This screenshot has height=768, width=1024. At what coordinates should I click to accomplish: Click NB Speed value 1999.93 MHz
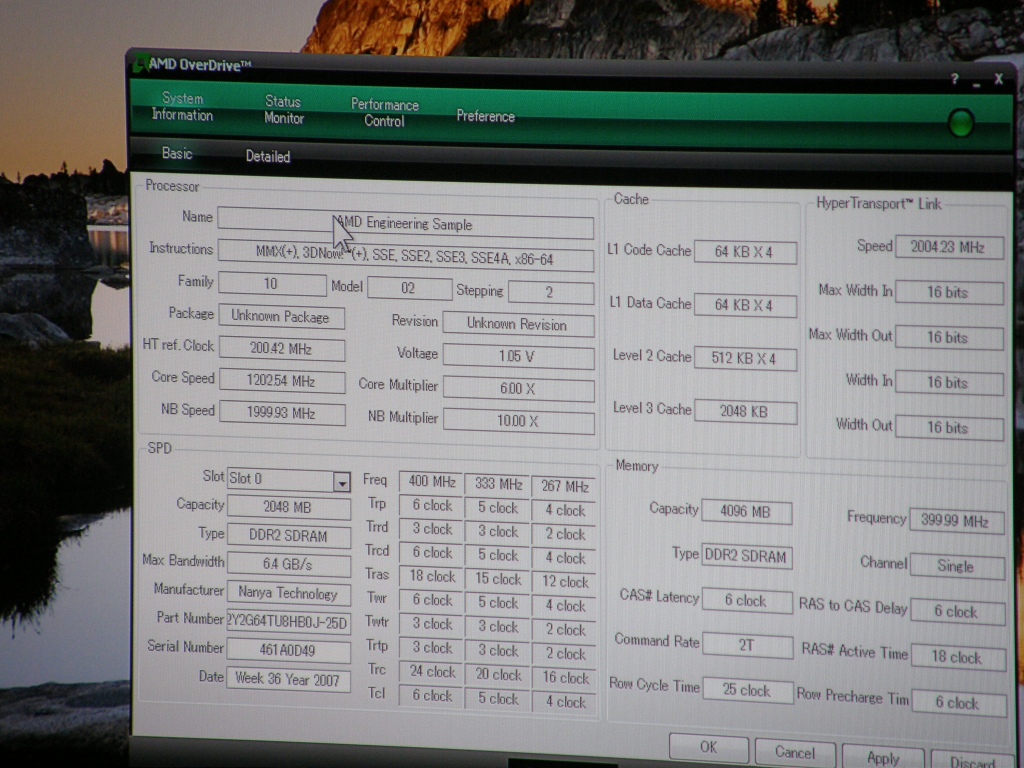[282, 413]
